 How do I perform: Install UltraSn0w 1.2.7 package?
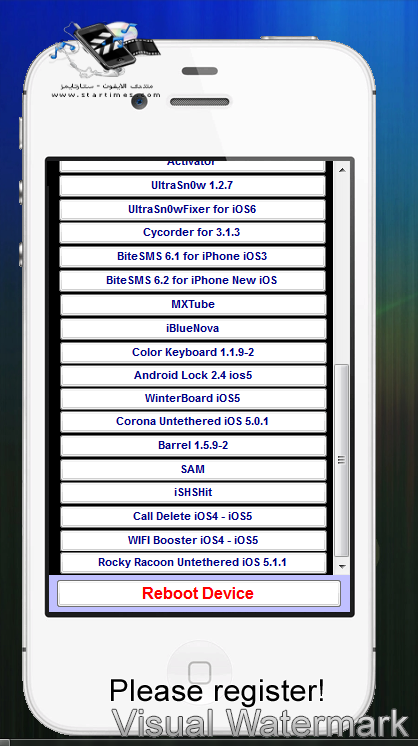[x=193, y=186]
